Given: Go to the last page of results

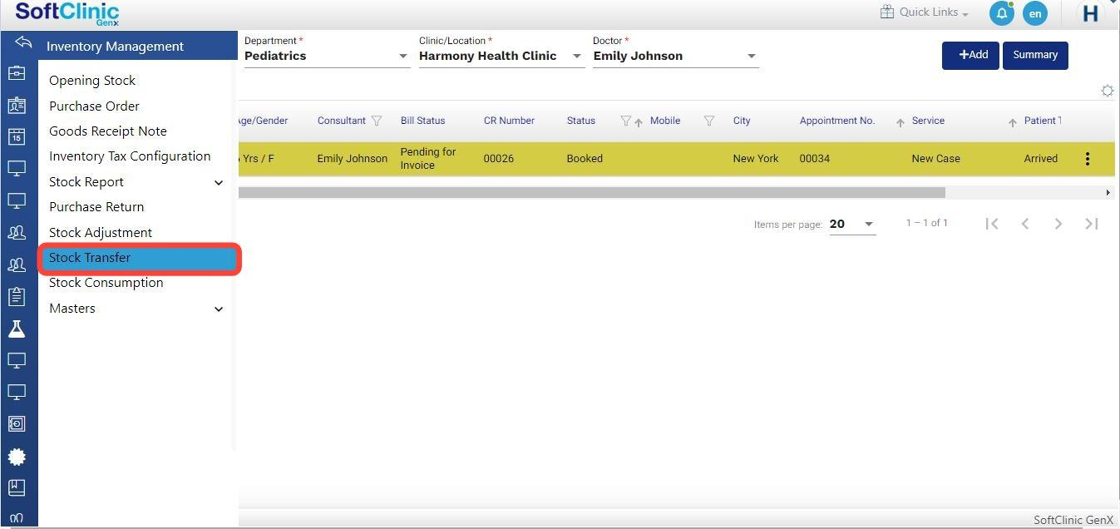Looking at the screenshot, I should click(x=1091, y=224).
